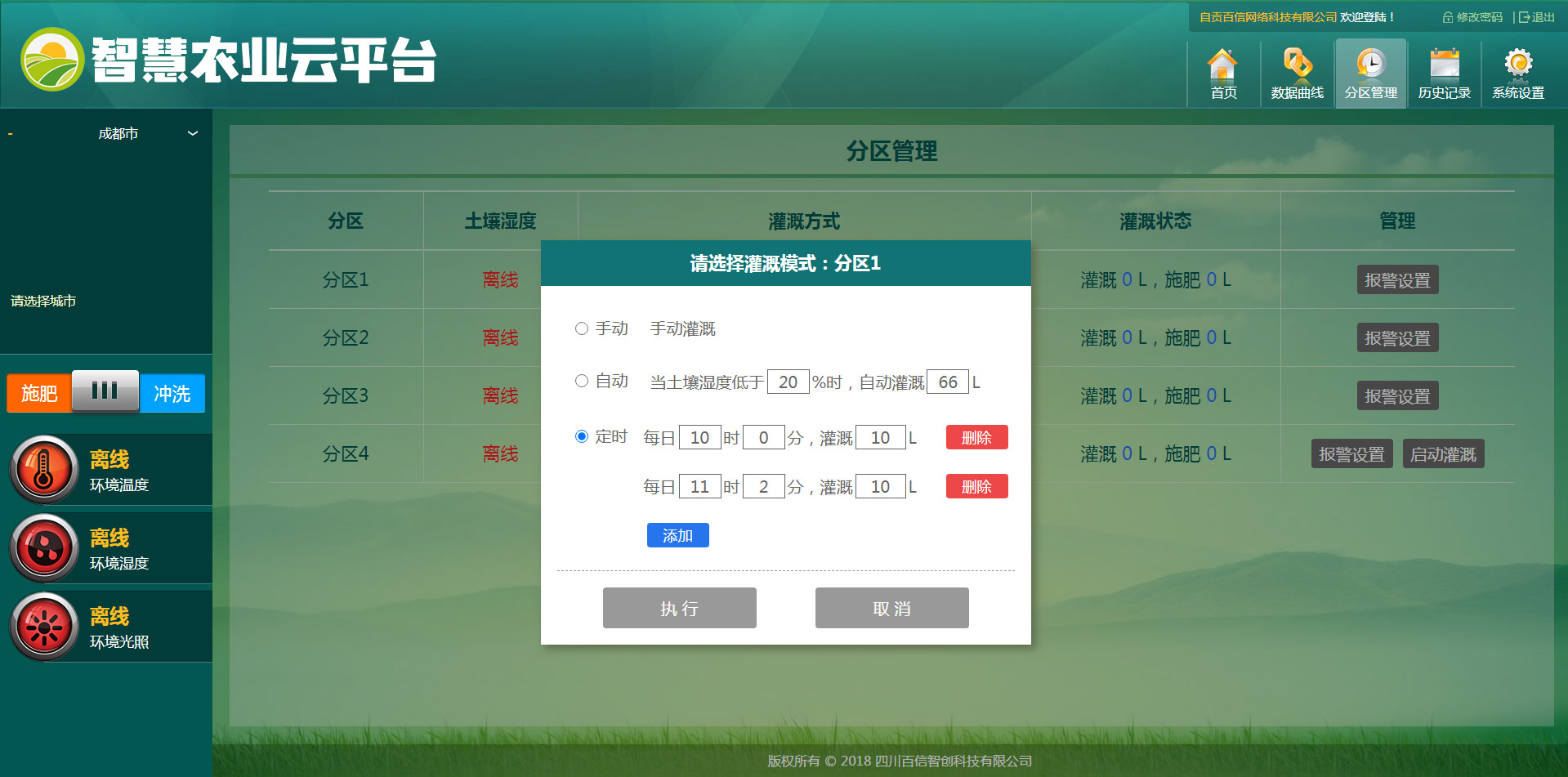The height and width of the screenshot is (777, 1568).
Task: Click the 请选择城市 text in sidebar
Action: coord(43,301)
